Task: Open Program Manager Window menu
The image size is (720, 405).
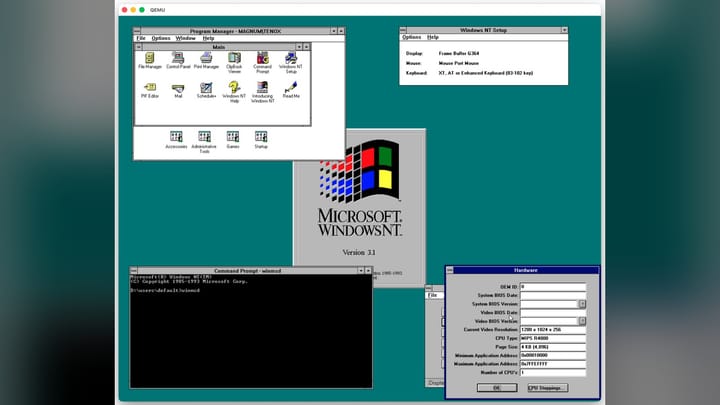Action: click(x=186, y=38)
